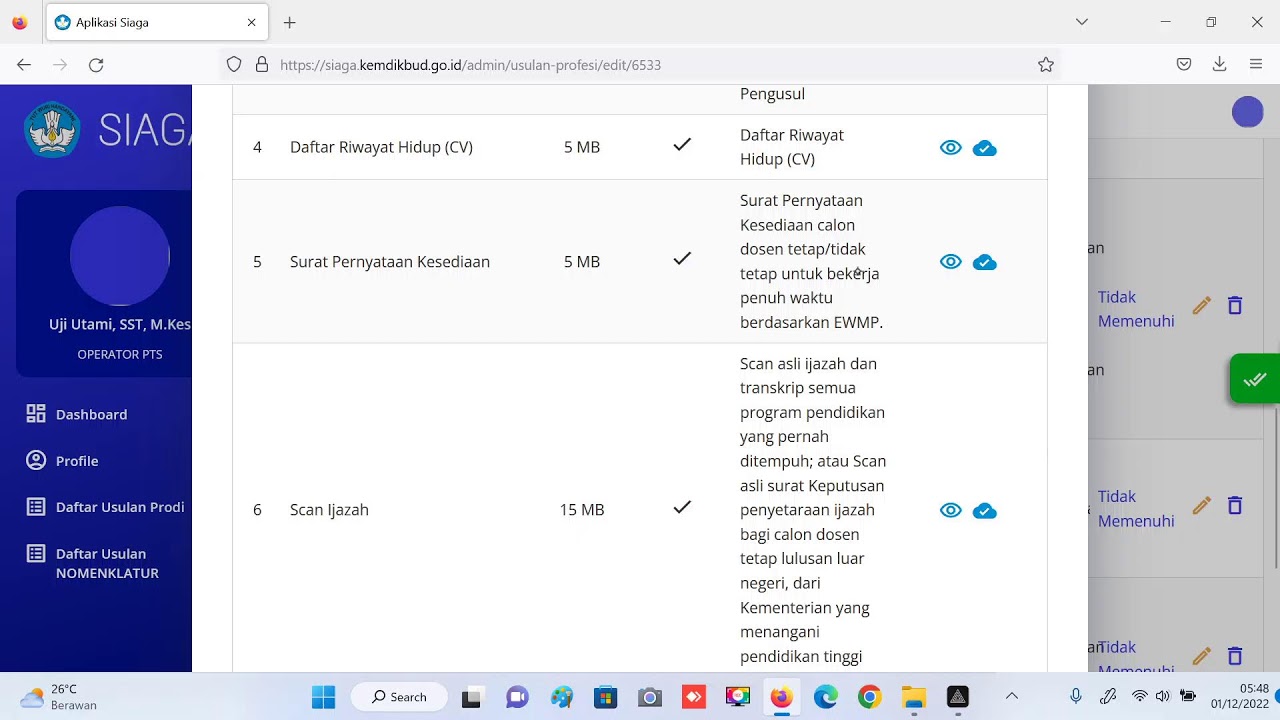1280x720 pixels.
Task: Click the "Daftar Riwayat Hidup (CV)" name in row 4
Action: coord(381,147)
